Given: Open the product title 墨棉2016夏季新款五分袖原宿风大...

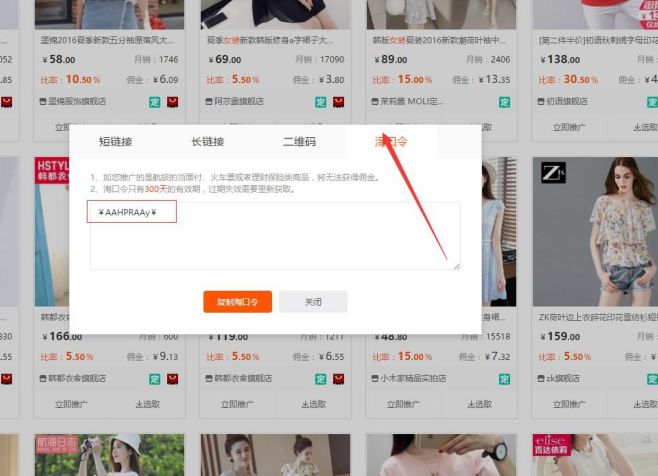Looking at the screenshot, I should click(107, 40).
